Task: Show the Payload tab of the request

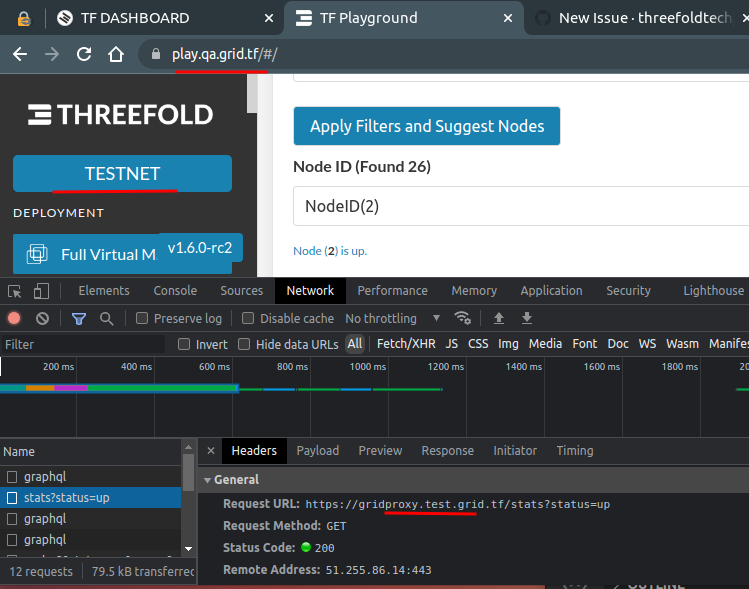Action: tap(317, 450)
